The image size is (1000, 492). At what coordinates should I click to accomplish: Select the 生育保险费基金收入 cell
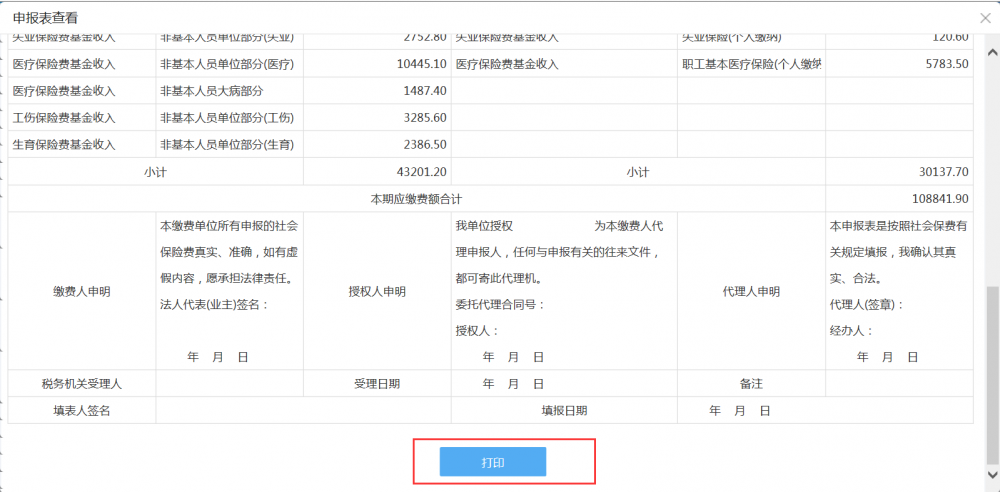[x=64, y=145]
